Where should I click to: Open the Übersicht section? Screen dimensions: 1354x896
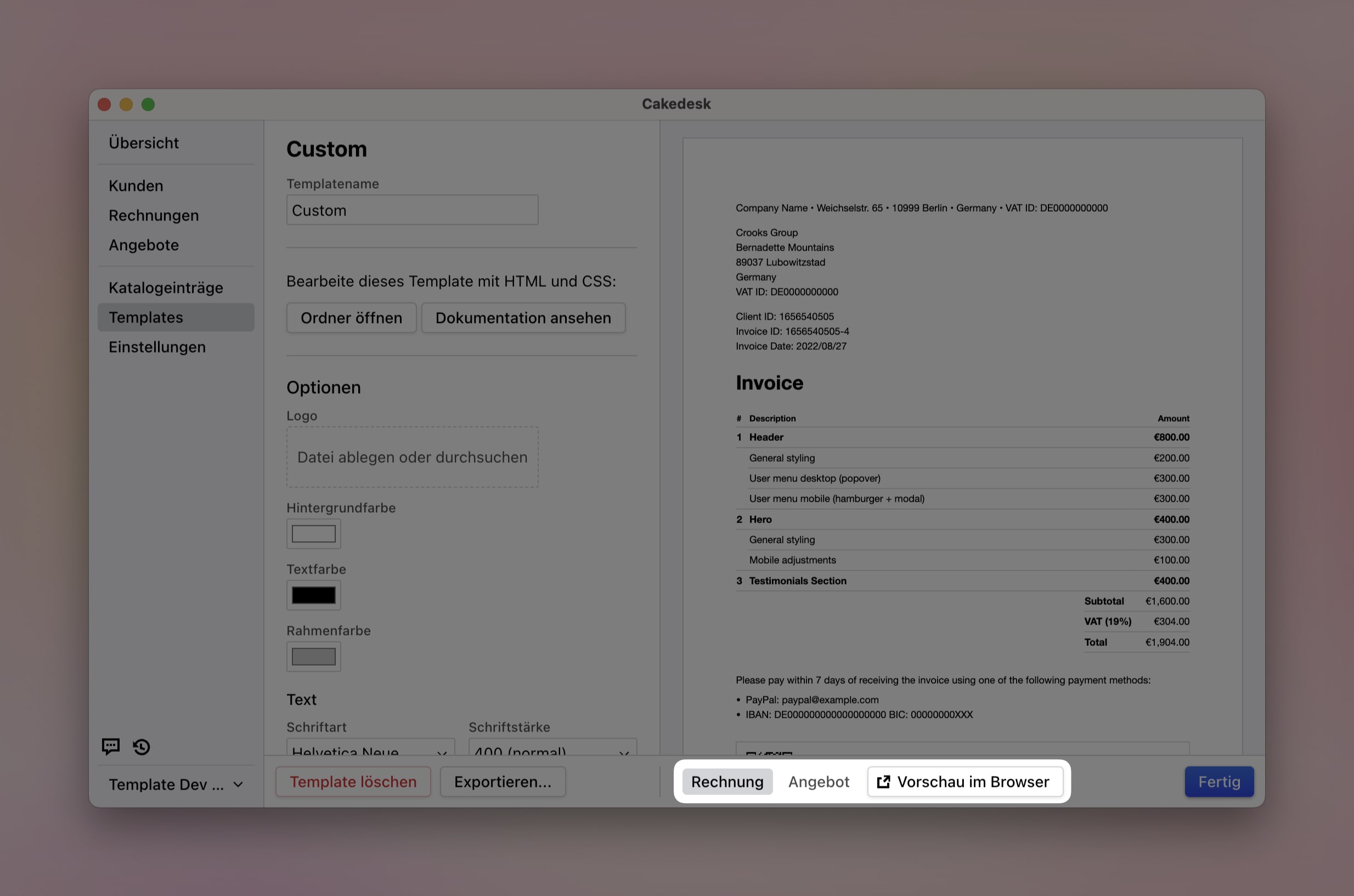(x=143, y=143)
